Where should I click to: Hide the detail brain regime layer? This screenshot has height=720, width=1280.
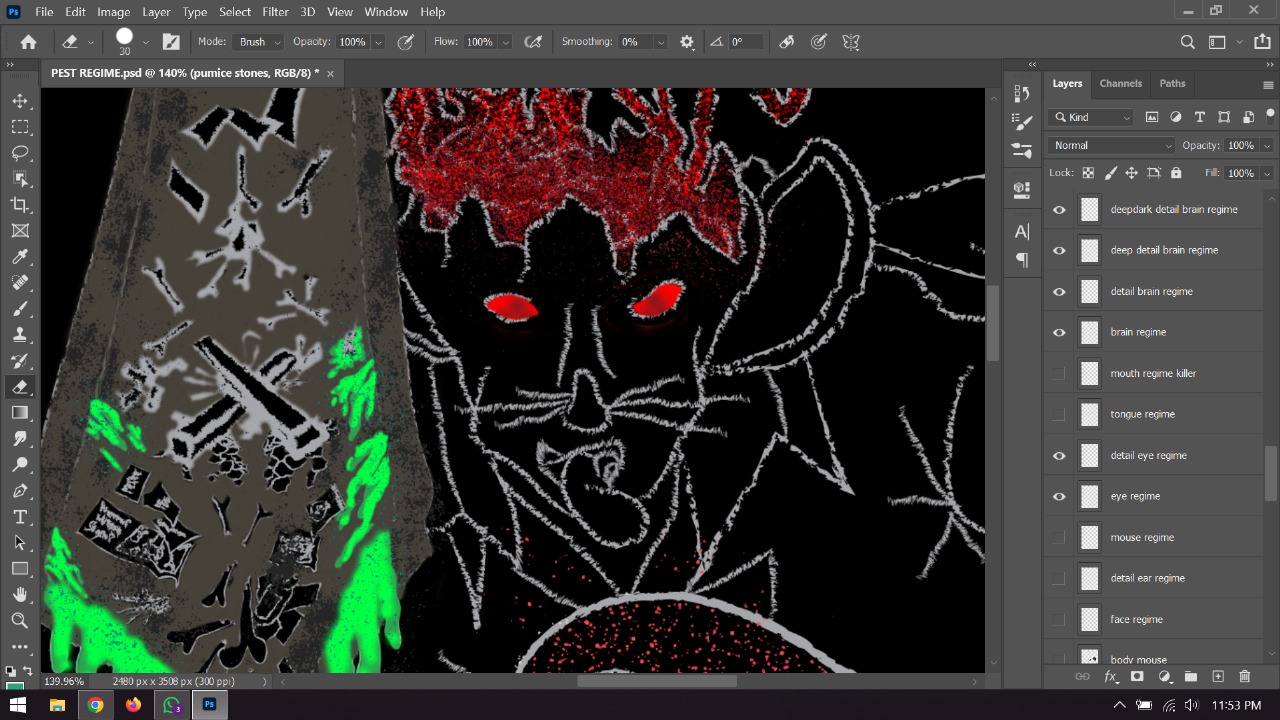[x=1059, y=292]
